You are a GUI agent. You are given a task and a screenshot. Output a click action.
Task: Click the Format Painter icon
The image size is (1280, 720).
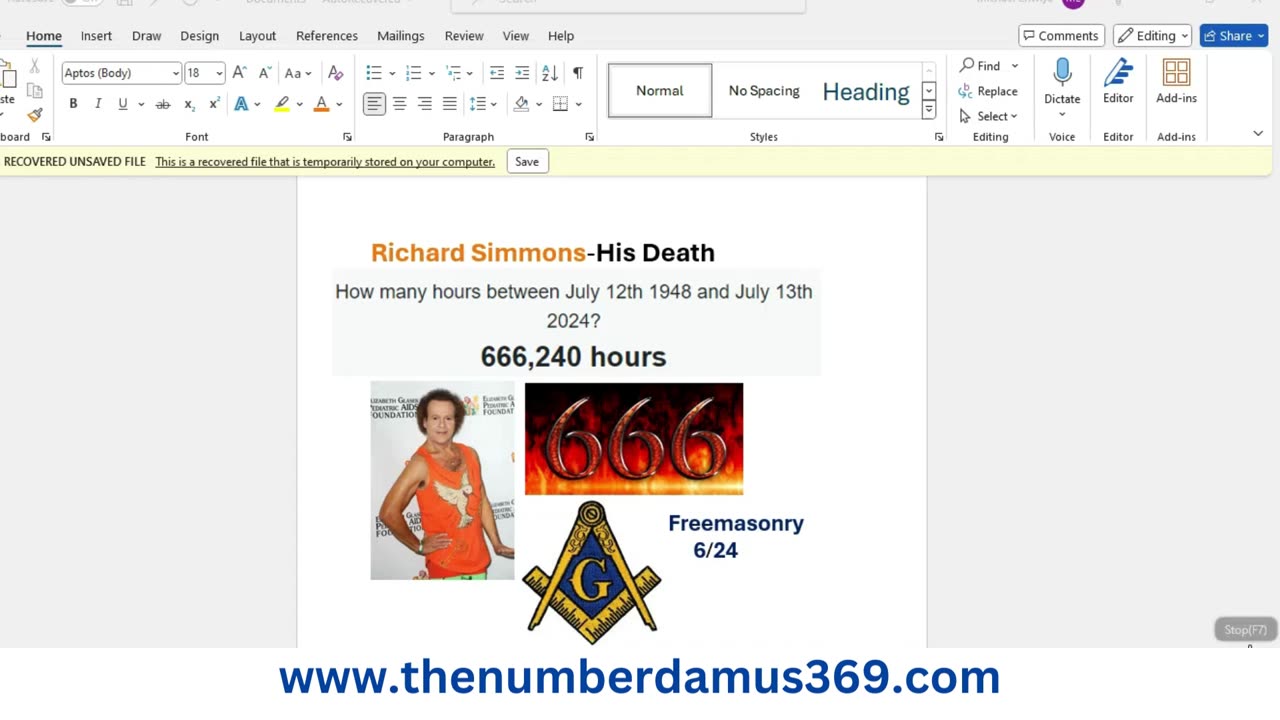(35, 116)
